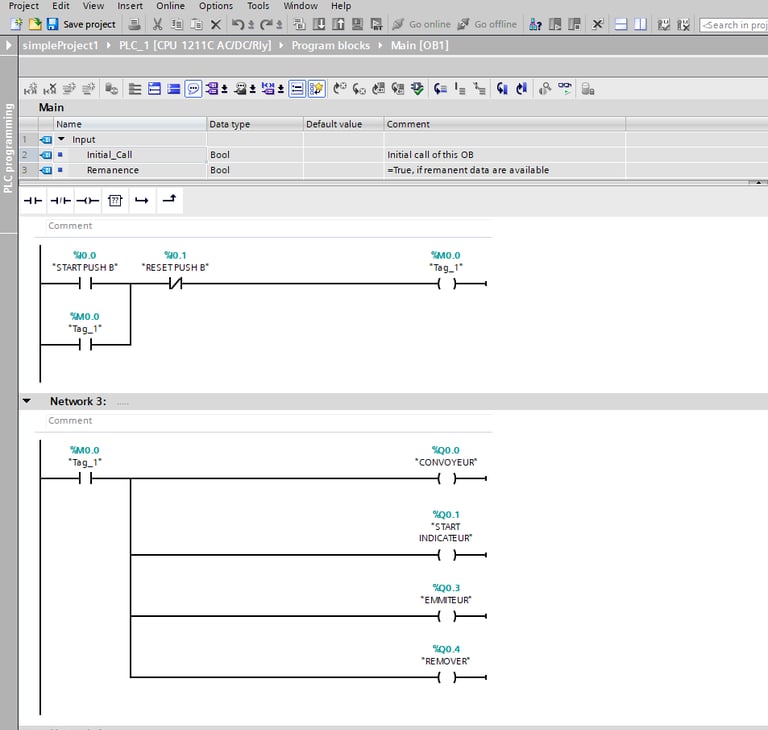Click the Go online button
The height and width of the screenshot is (730, 768).
421,24
